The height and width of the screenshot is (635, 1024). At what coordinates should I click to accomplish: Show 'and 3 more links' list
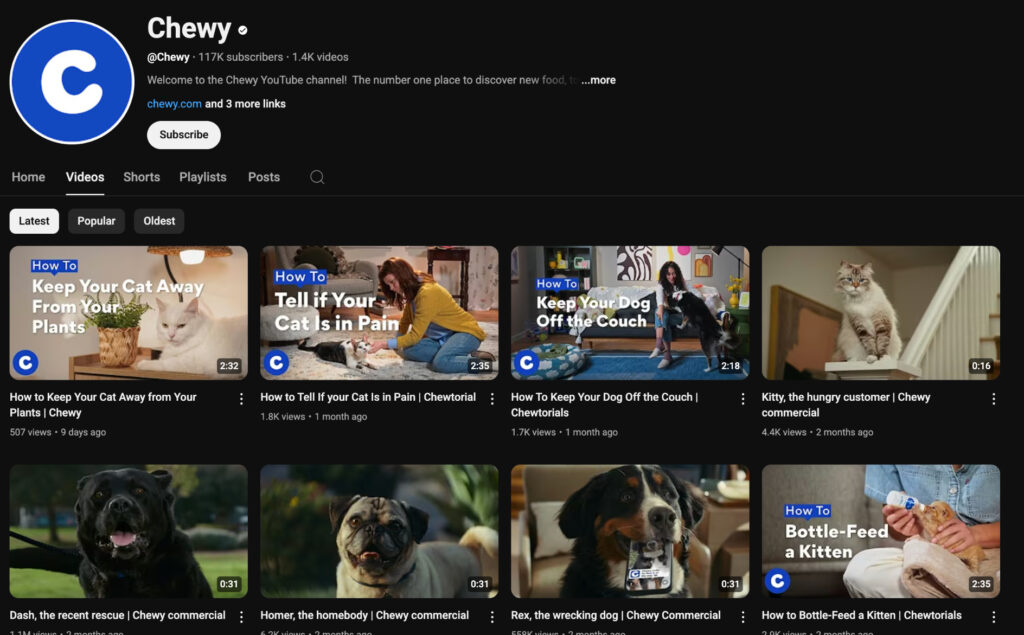pos(245,104)
